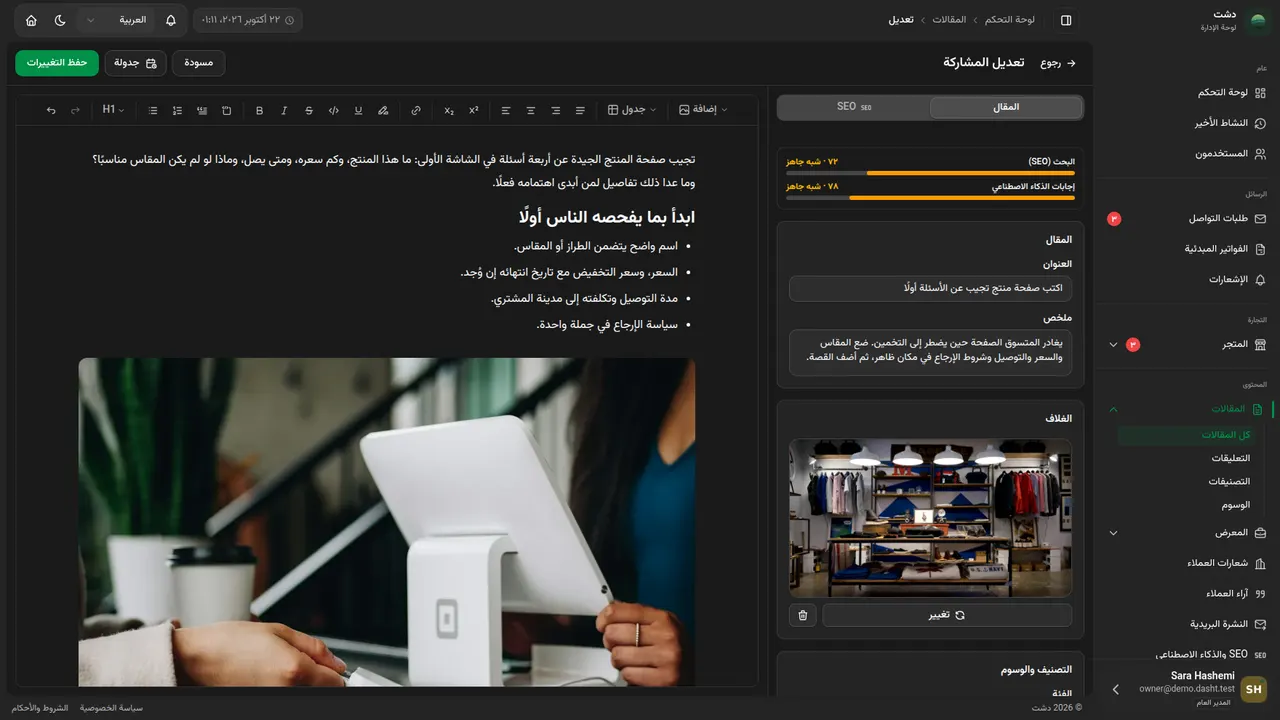1280x720 pixels.
Task: Click the حفظ التغييرات save button
Action: click(57, 63)
